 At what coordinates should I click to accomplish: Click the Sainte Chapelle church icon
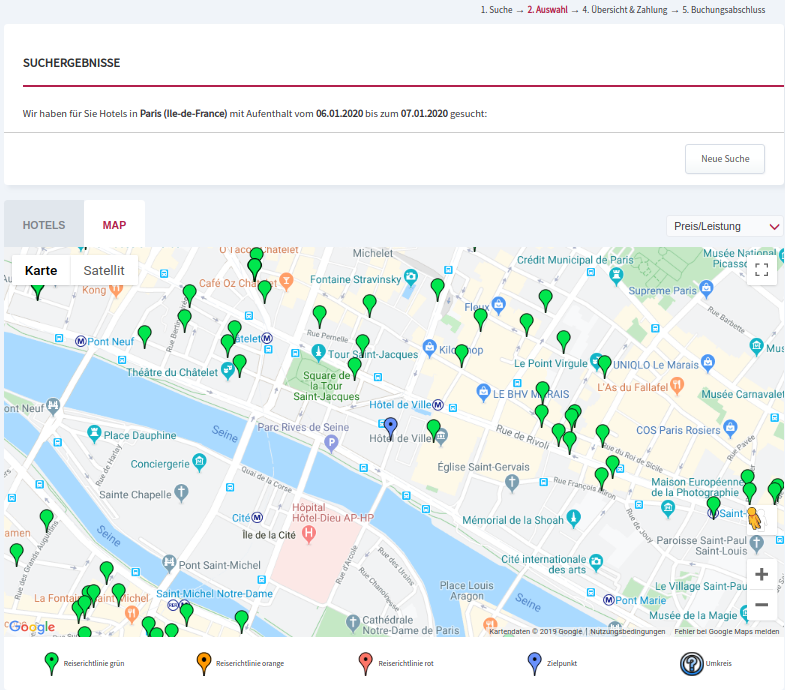click(x=181, y=493)
